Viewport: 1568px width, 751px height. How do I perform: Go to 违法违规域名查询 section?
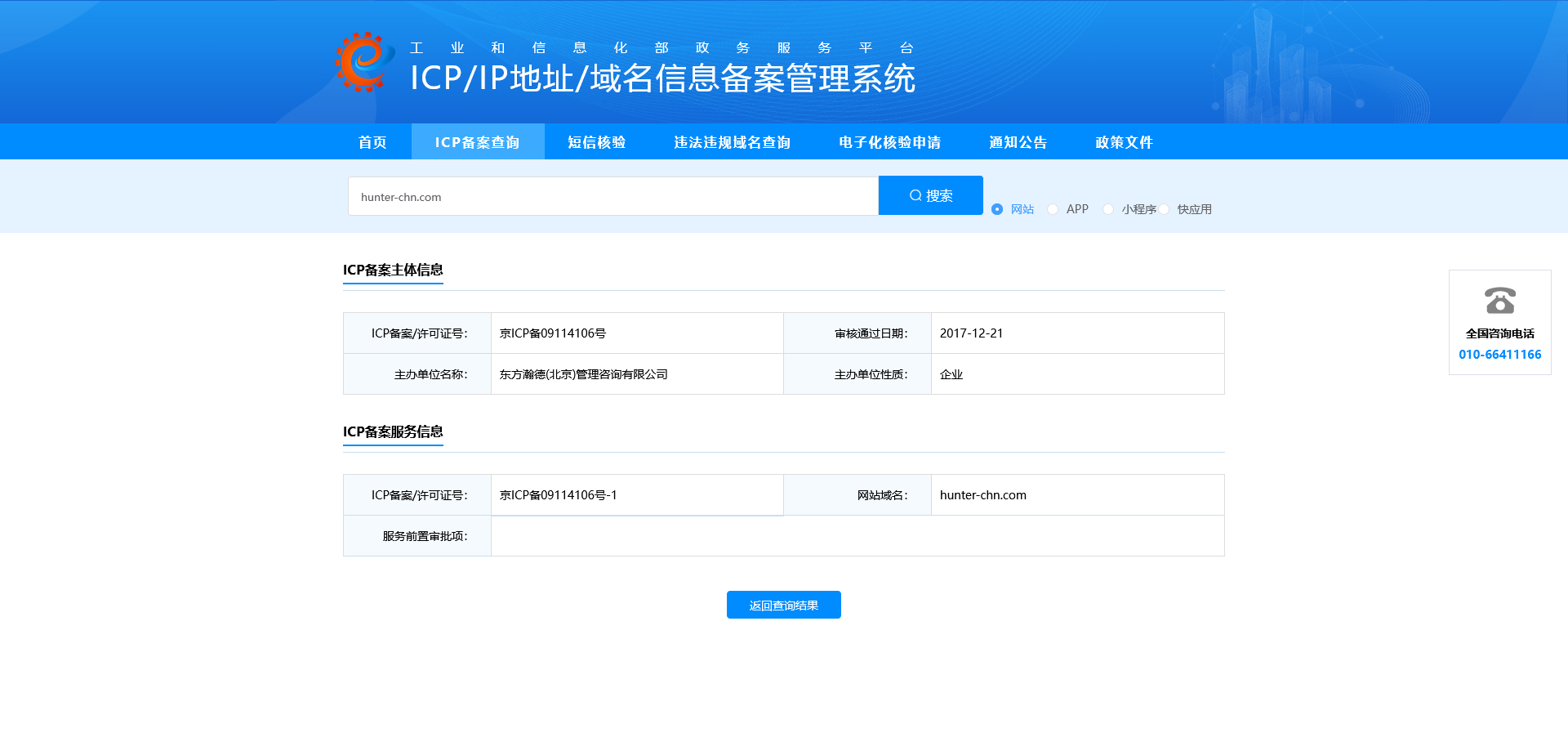(x=733, y=141)
